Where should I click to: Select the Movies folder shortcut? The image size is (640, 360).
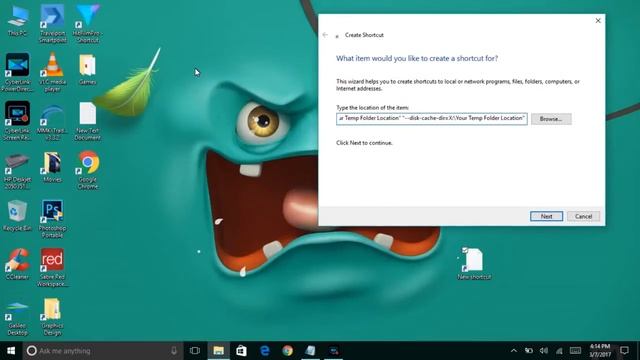(53, 167)
